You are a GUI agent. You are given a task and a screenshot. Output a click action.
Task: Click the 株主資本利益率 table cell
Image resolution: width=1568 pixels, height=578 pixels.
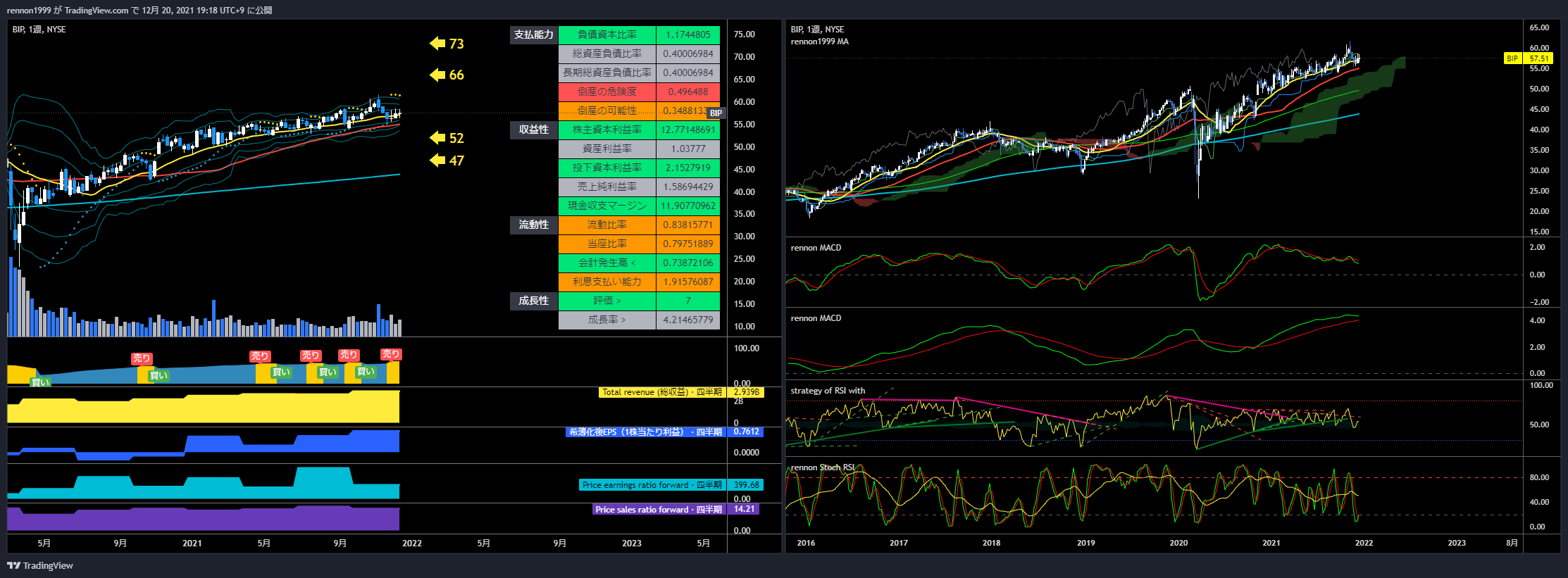pos(607,130)
